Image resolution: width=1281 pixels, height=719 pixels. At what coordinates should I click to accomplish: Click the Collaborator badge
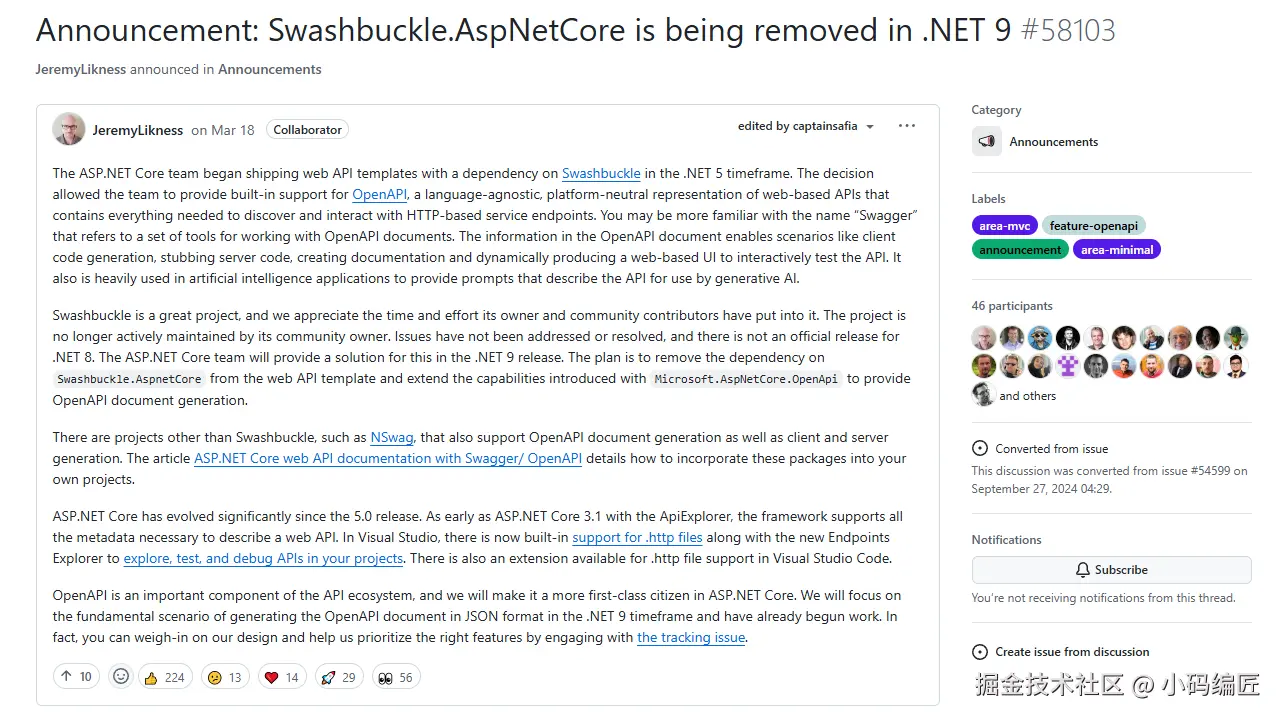[x=307, y=130]
